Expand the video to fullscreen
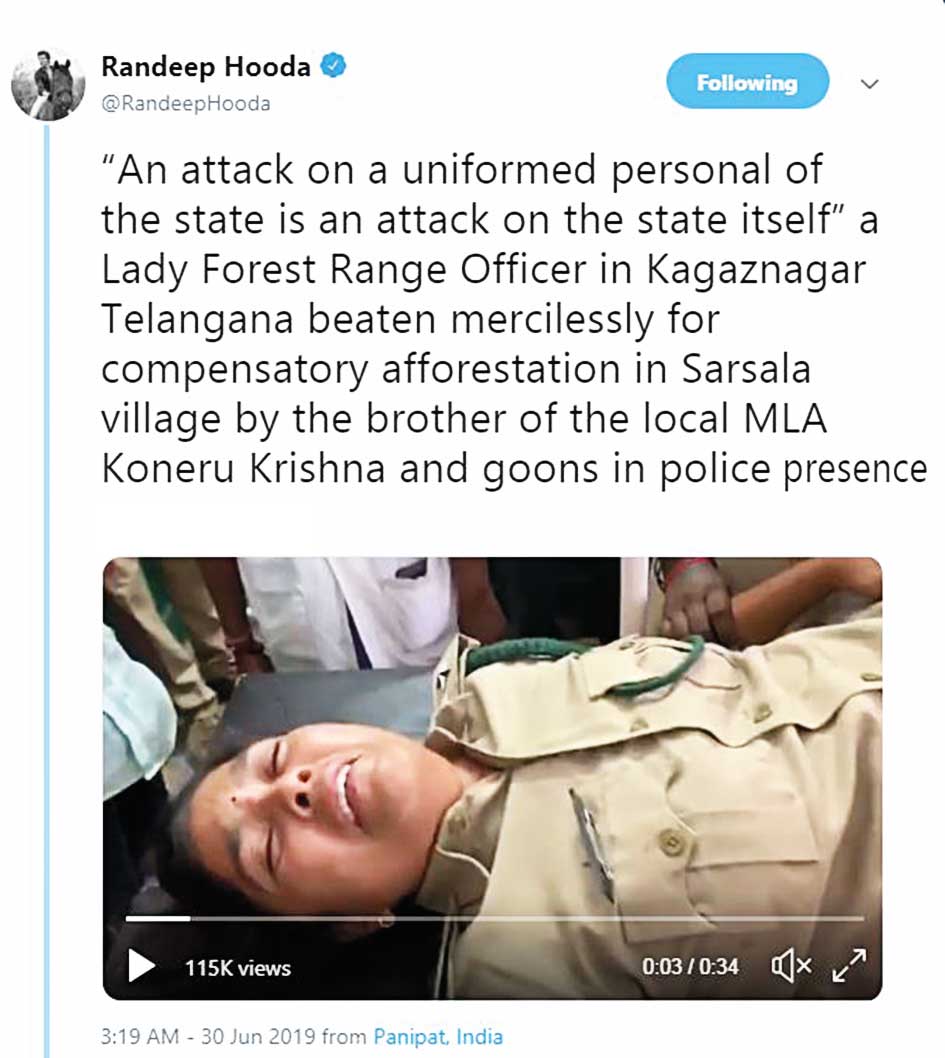Image resolution: width=945 pixels, height=1058 pixels. click(849, 966)
